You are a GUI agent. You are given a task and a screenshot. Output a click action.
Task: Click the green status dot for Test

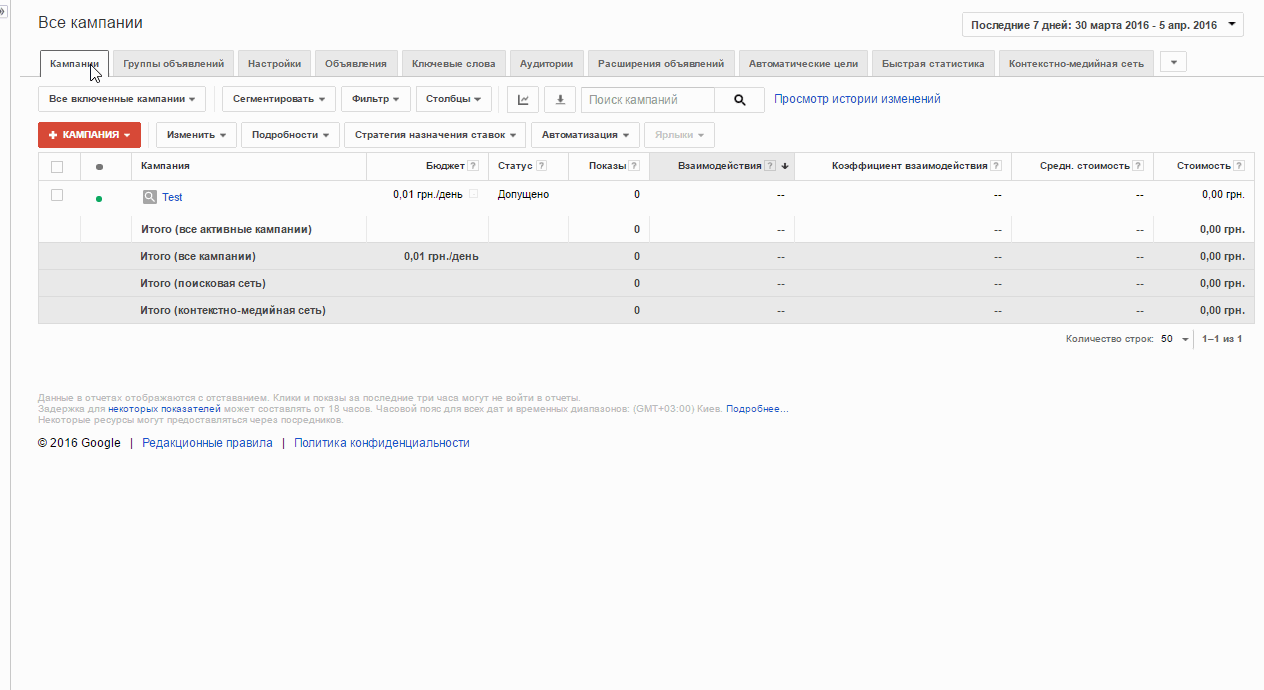pyautogui.click(x=99, y=199)
